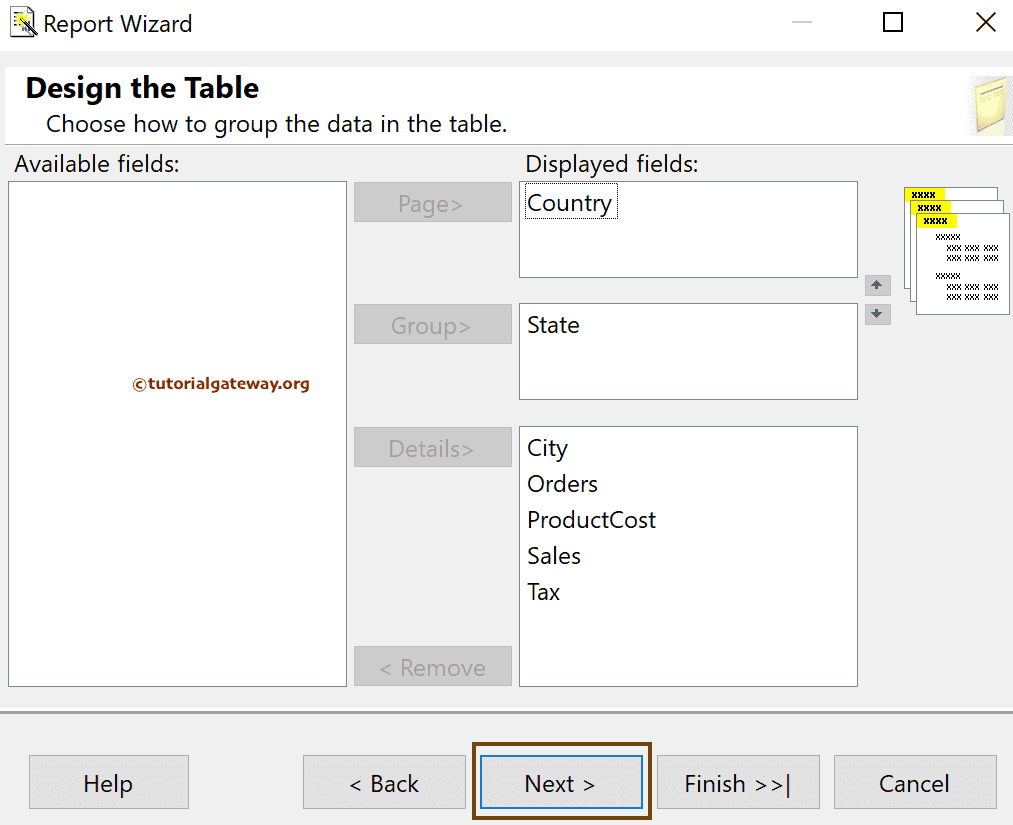Image resolution: width=1013 pixels, height=825 pixels.
Task: Click the document icon near Design the Table heading
Action: (992, 103)
